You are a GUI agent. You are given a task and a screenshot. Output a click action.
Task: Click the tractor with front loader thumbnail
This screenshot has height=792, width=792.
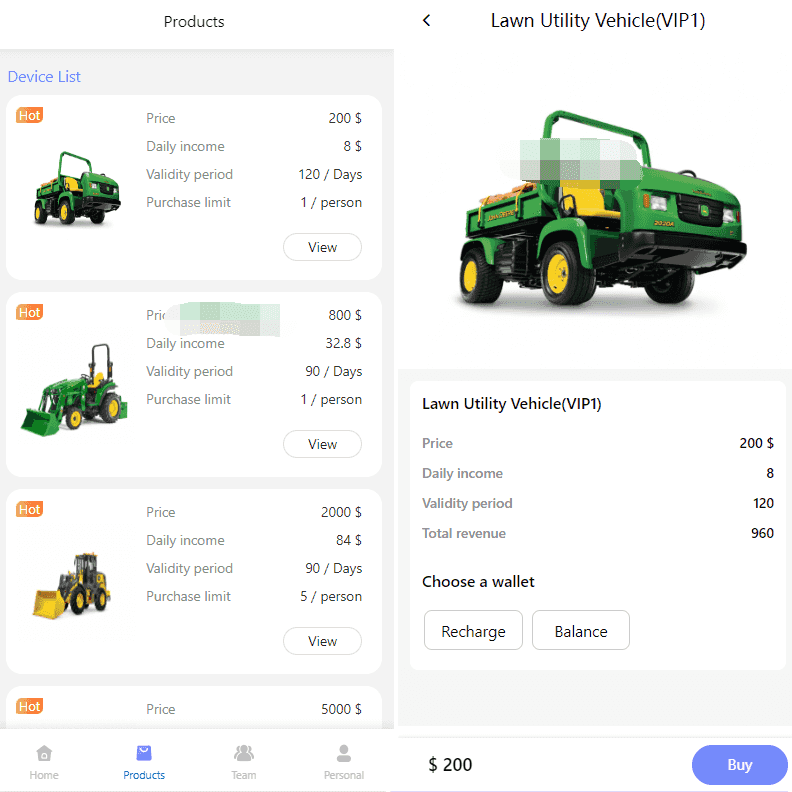point(74,389)
